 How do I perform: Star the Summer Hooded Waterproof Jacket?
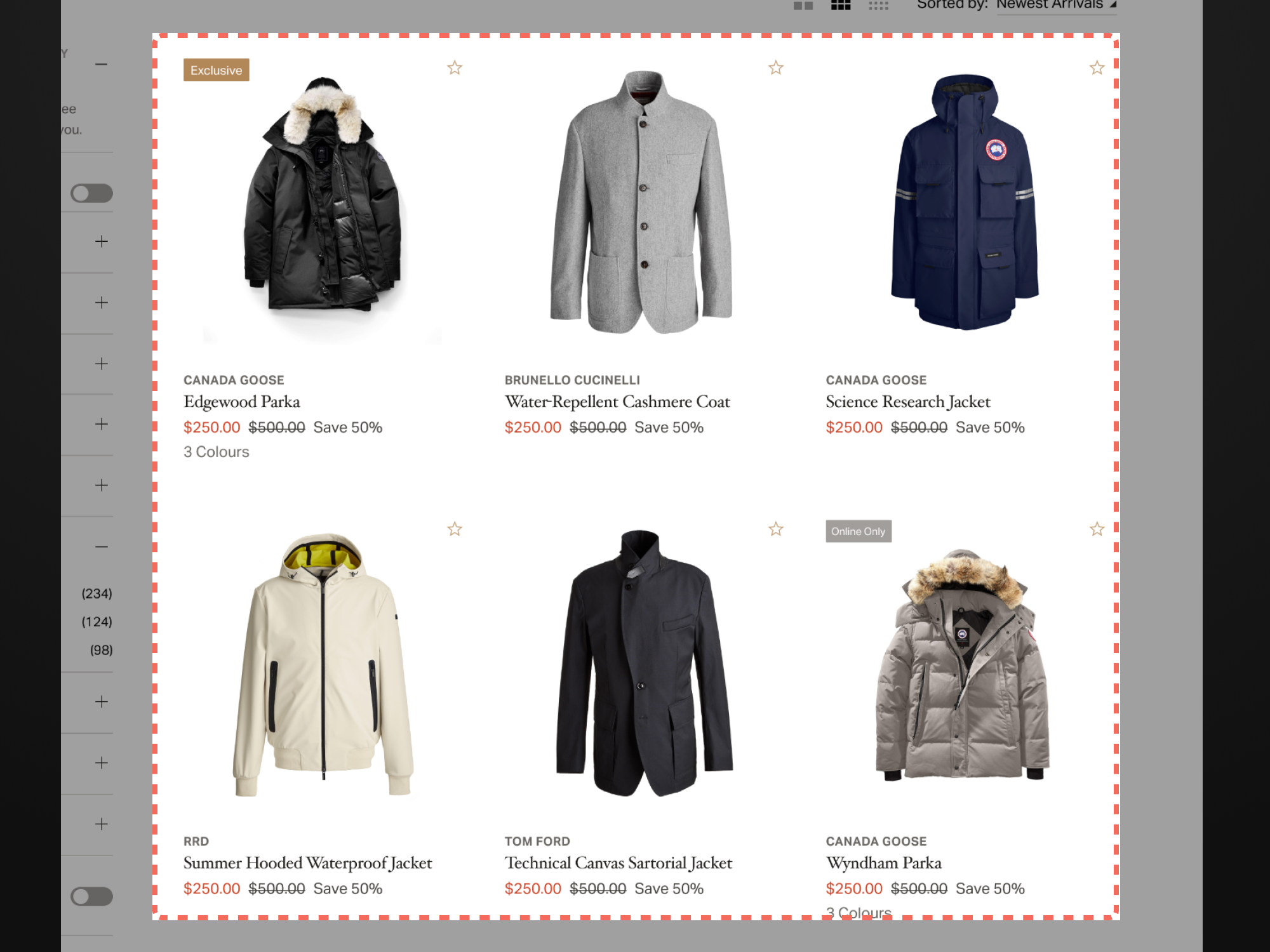click(455, 529)
